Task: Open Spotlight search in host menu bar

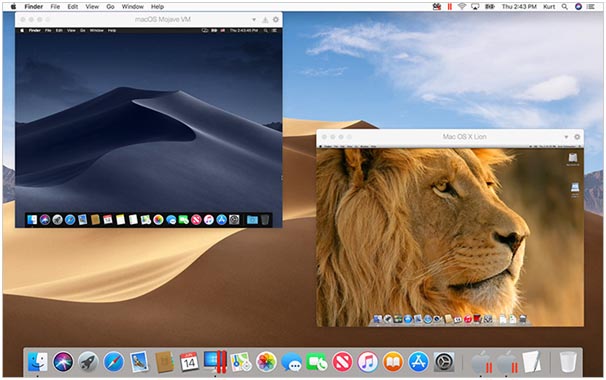Action: pyautogui.click(x=565, y=7)
